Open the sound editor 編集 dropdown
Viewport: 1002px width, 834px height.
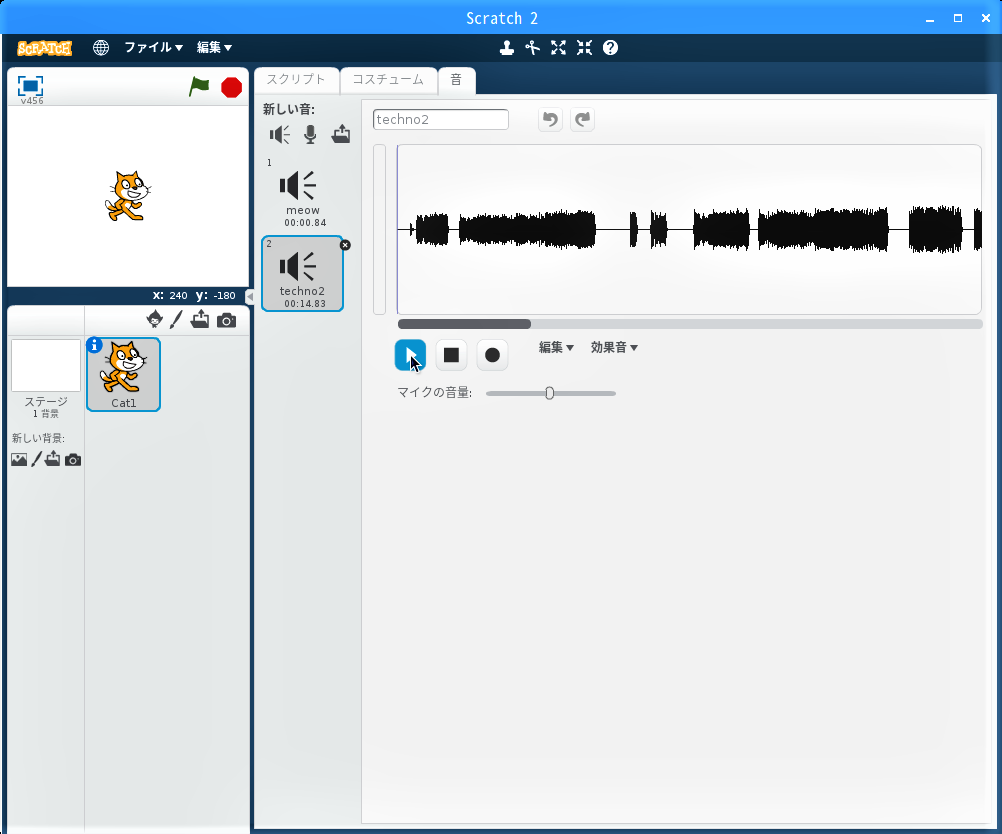click(x=556, y=348)
